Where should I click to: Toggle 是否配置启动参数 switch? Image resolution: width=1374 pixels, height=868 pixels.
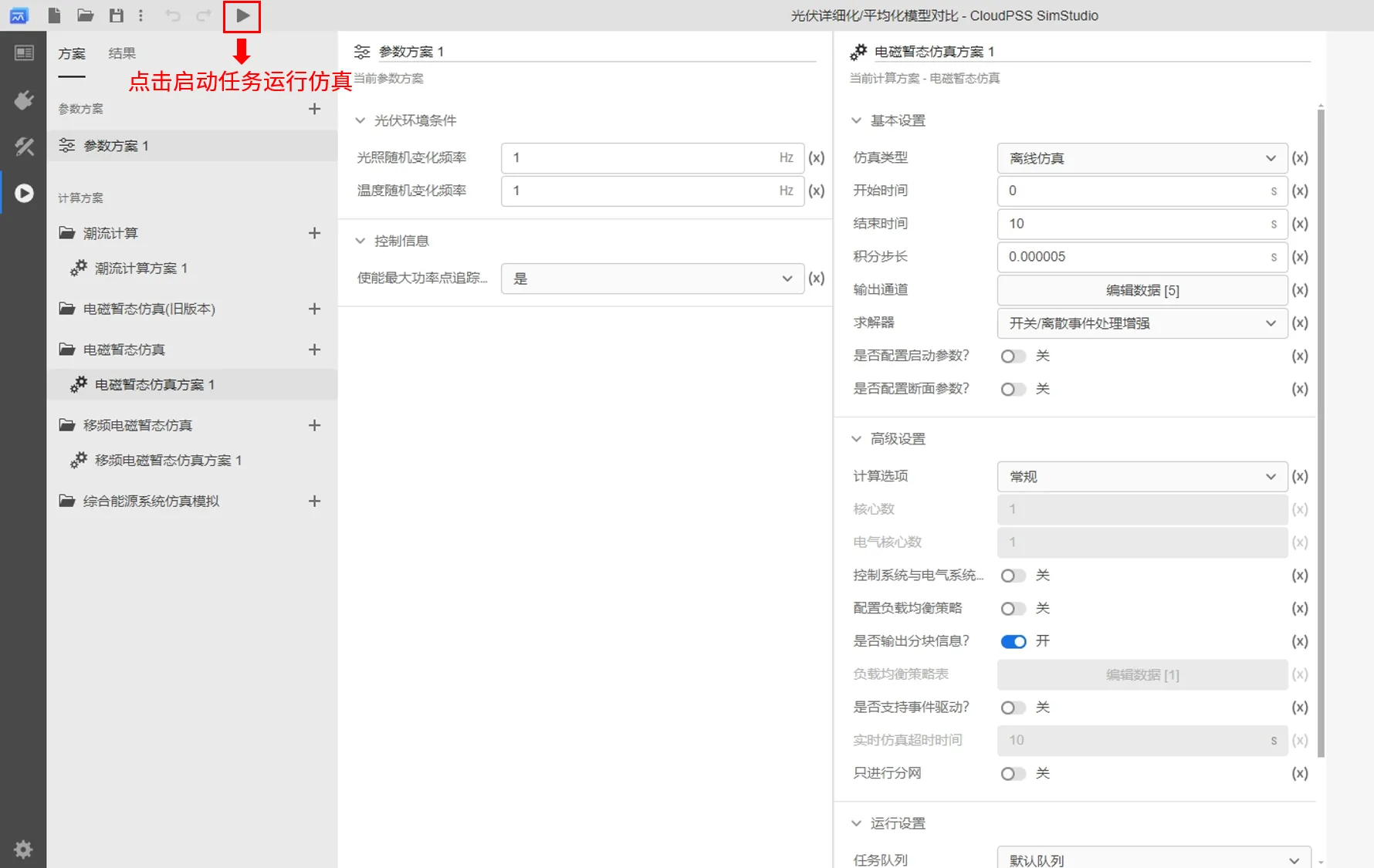(x=1013, y=356)
